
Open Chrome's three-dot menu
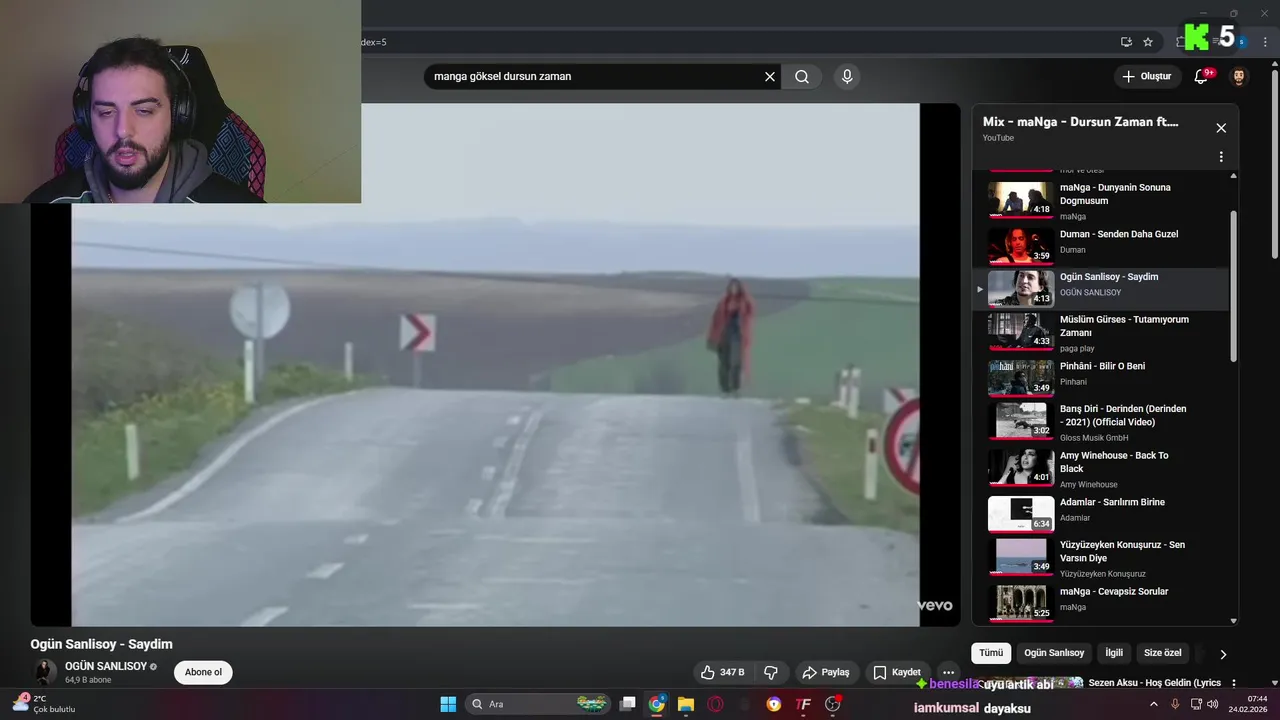point(1266,42)
